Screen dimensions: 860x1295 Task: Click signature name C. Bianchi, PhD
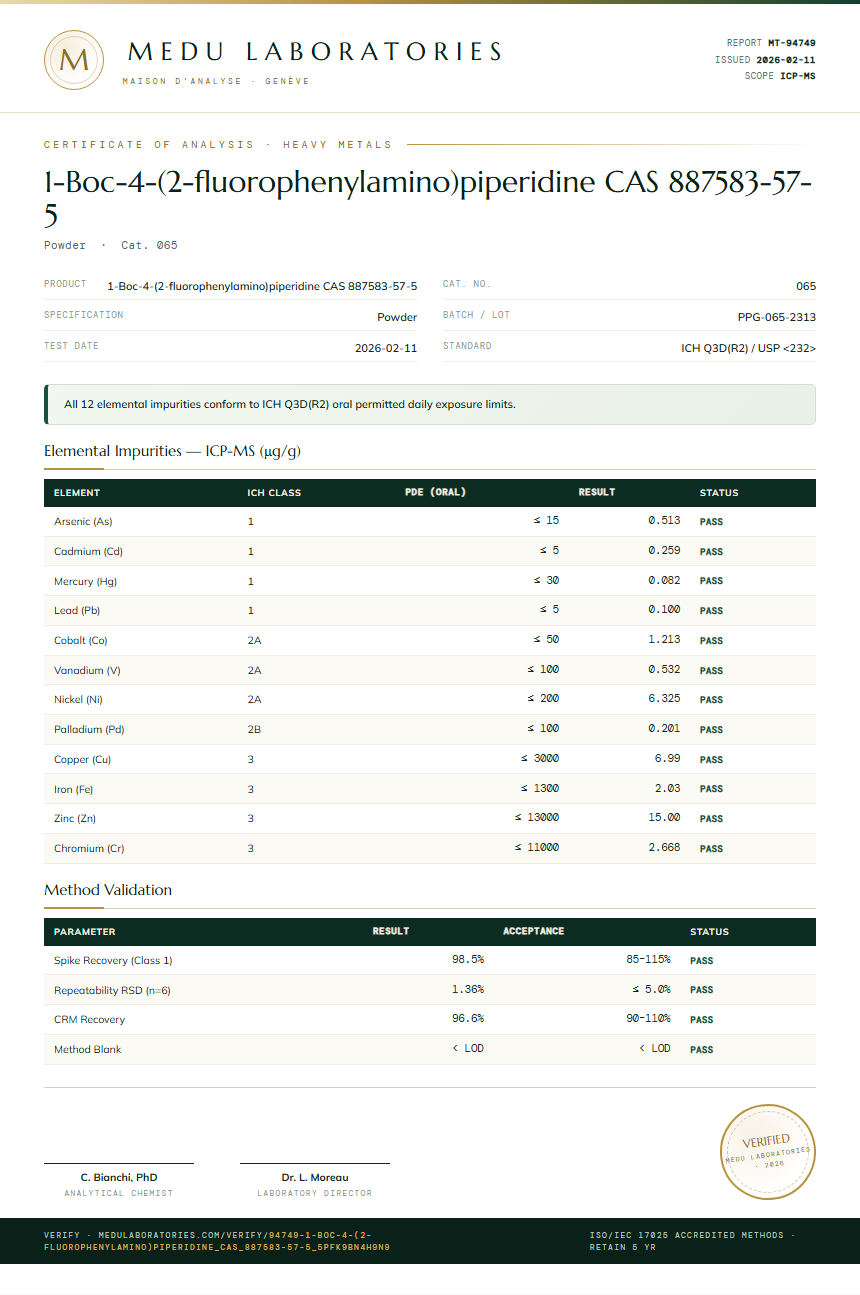[x=119, y=1178]
